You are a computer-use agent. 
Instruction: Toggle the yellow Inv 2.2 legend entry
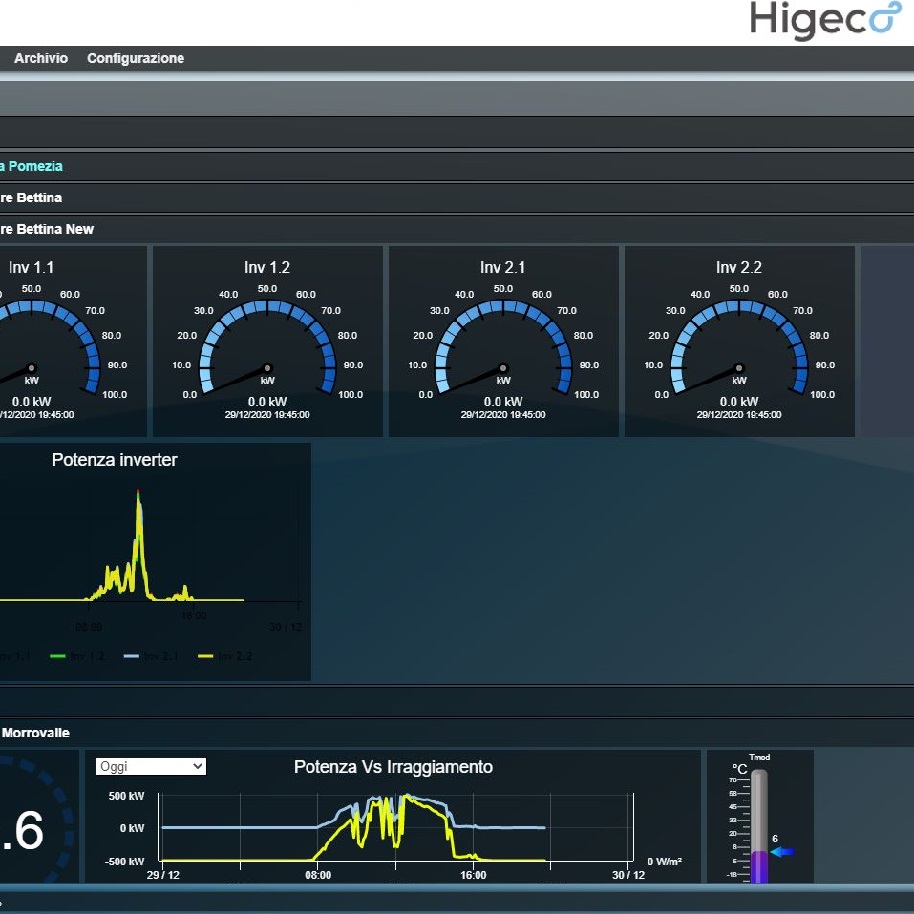tap(225, 656)
